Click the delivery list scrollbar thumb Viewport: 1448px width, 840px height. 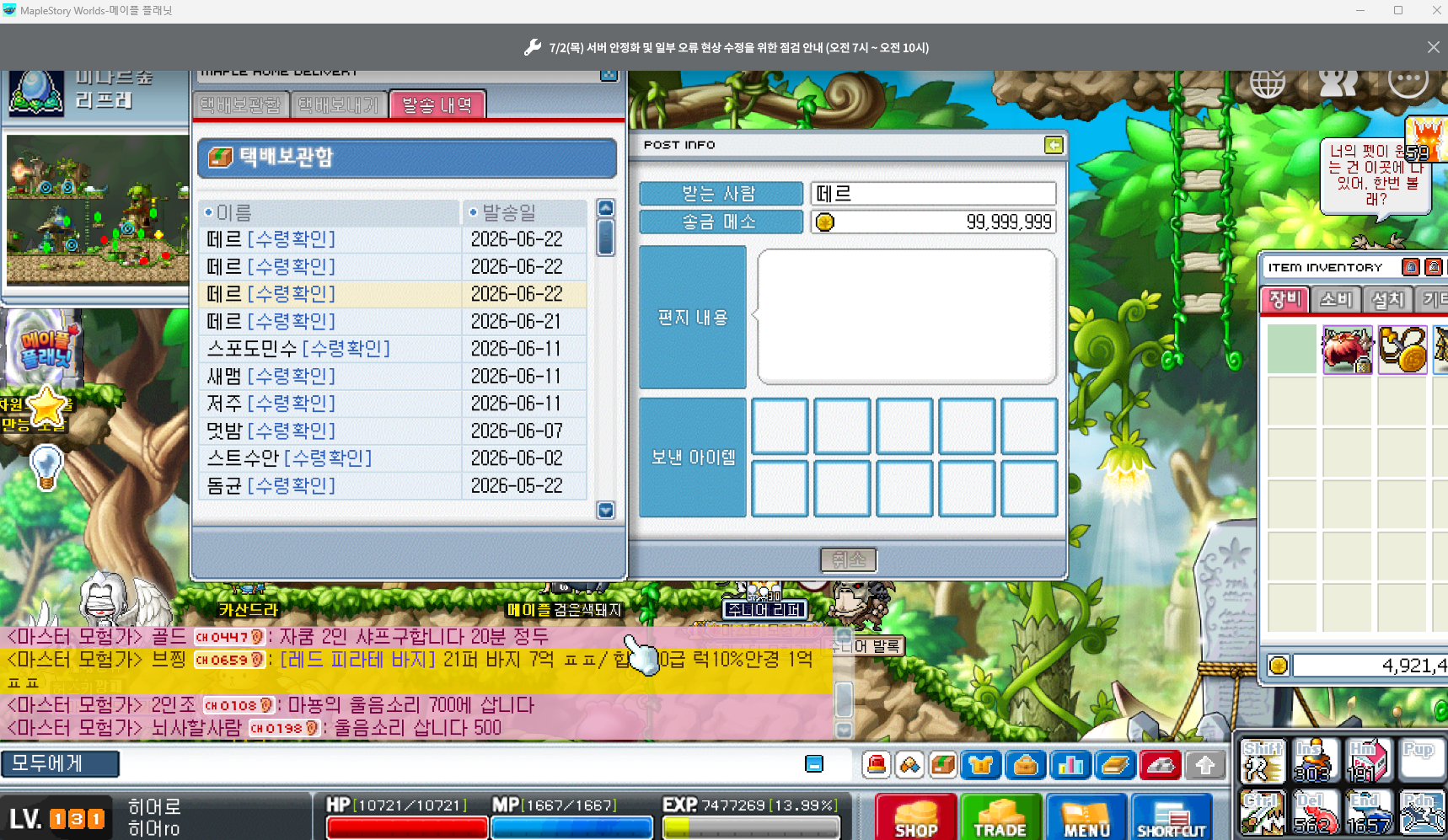click(x=605, y=237)
